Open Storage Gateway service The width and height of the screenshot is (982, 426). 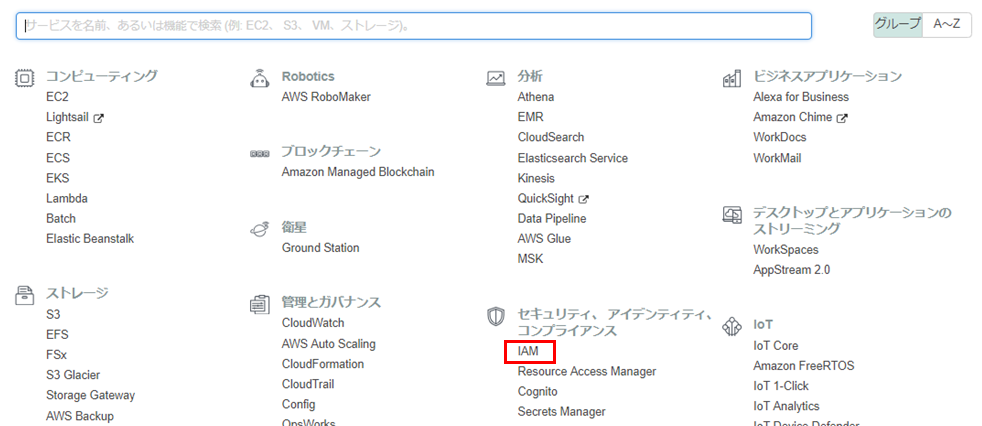coord(90,395)
